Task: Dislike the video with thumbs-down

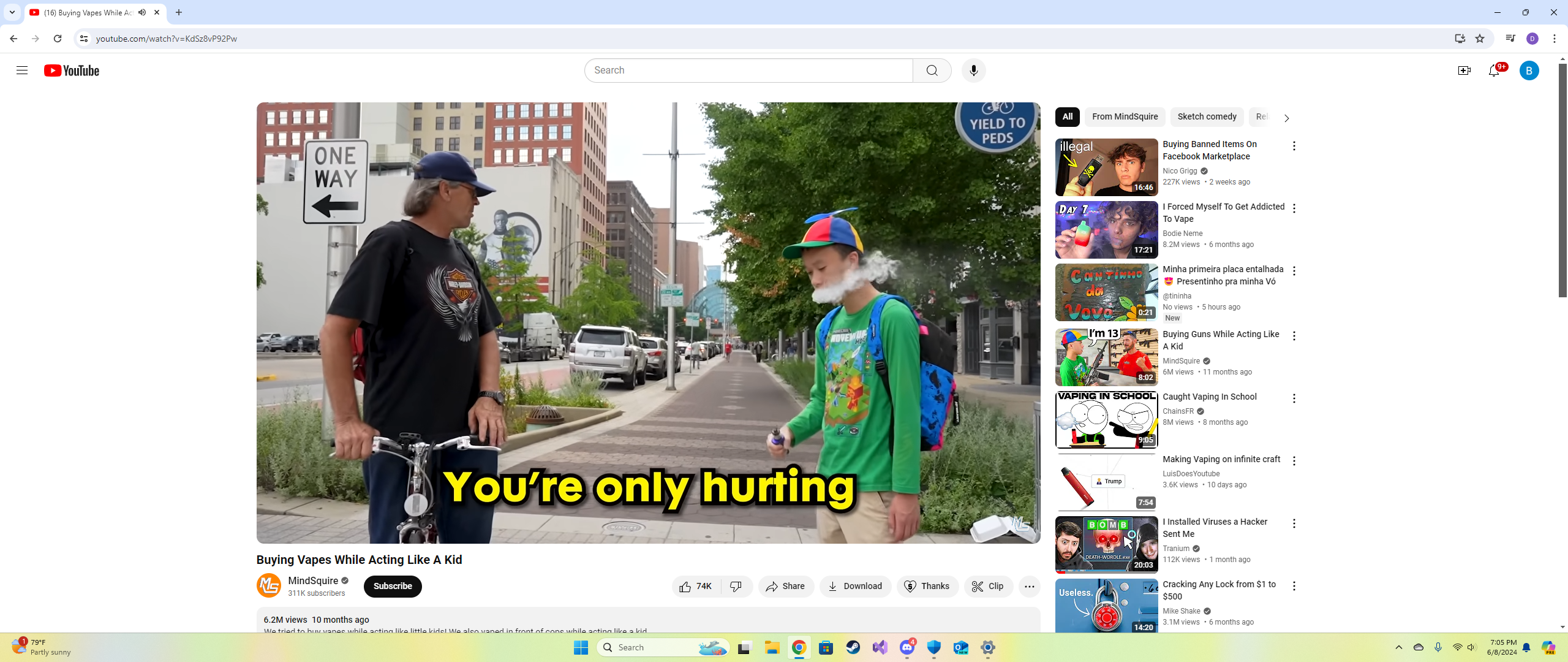Action: pyautogui.click(x=736, y=586)
